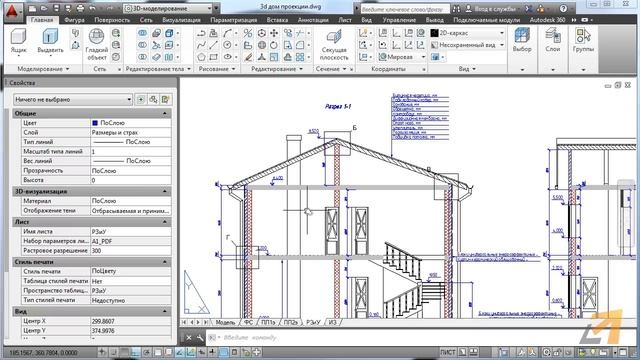Click the Гладкий объект mesh tool

point(97,44)
